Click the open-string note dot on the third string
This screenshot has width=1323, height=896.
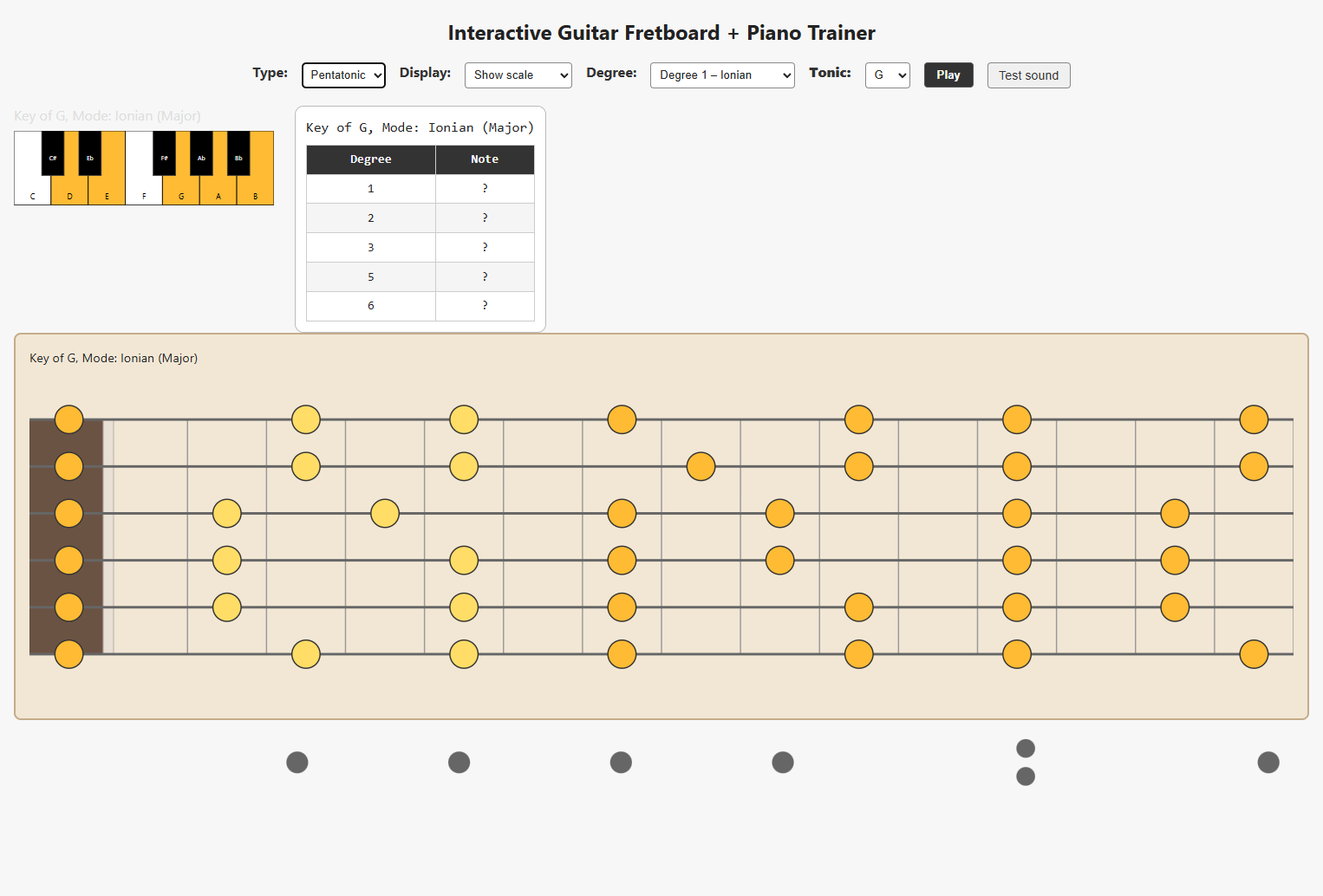point(69,513)
